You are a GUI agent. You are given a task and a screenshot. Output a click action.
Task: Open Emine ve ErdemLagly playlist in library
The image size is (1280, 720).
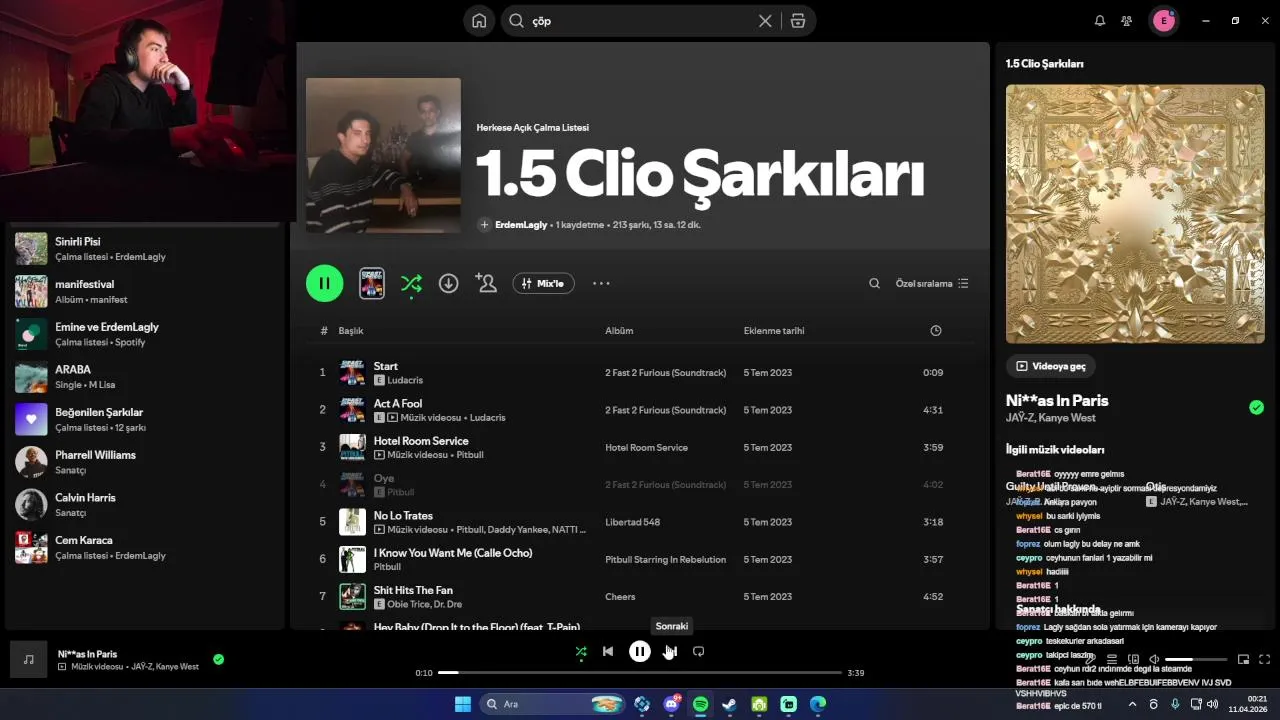tap(145, 334)
